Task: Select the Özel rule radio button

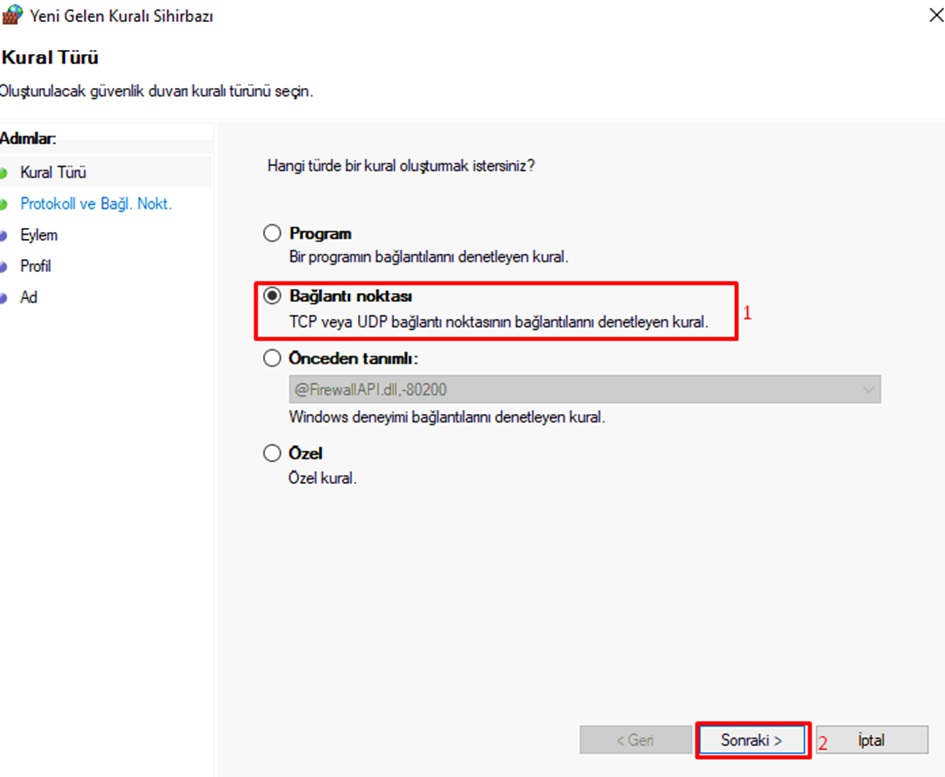Action: (272, 453)
